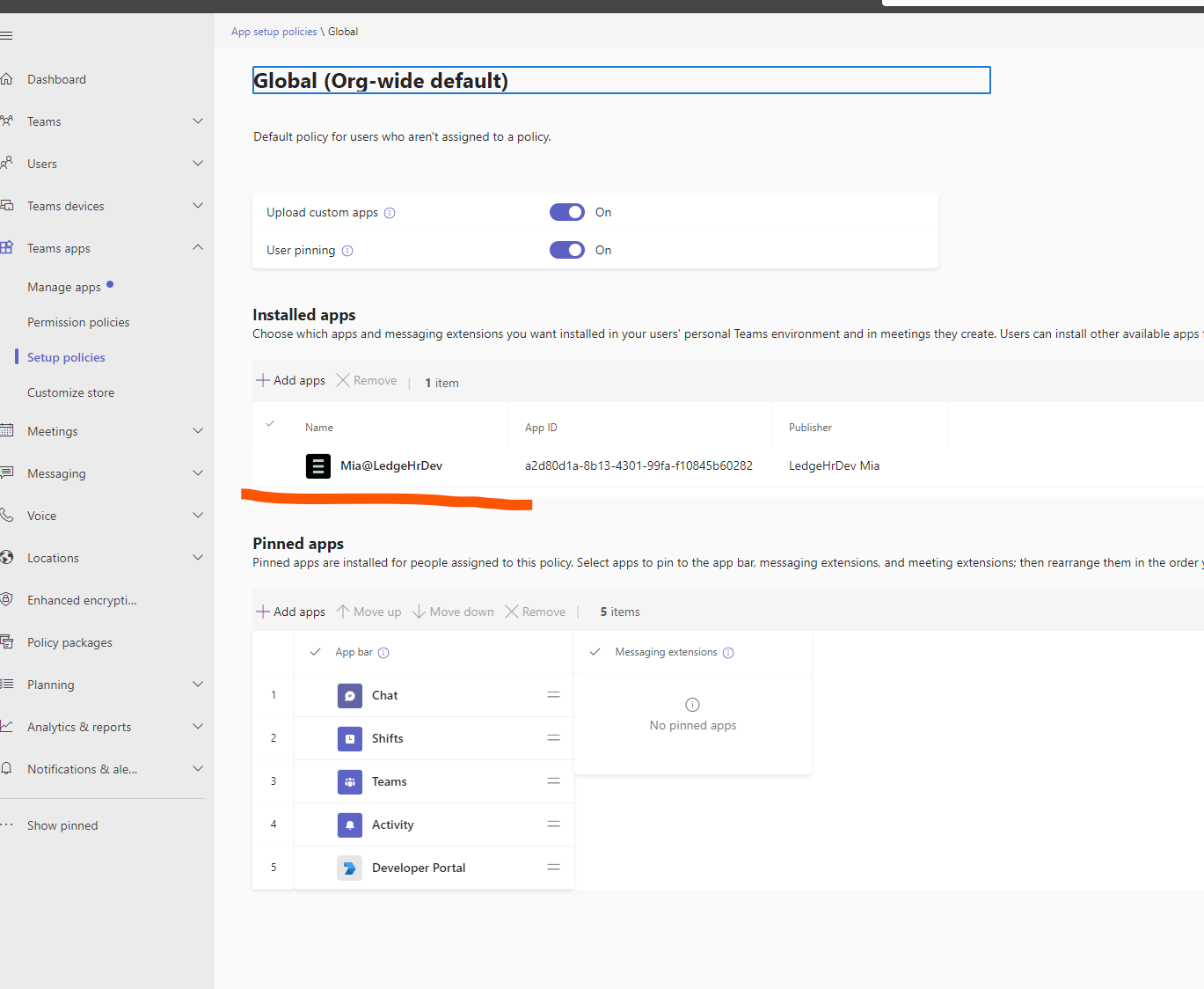
Task: Click Add apps under Pinned apps
Action: click(290, 611)
